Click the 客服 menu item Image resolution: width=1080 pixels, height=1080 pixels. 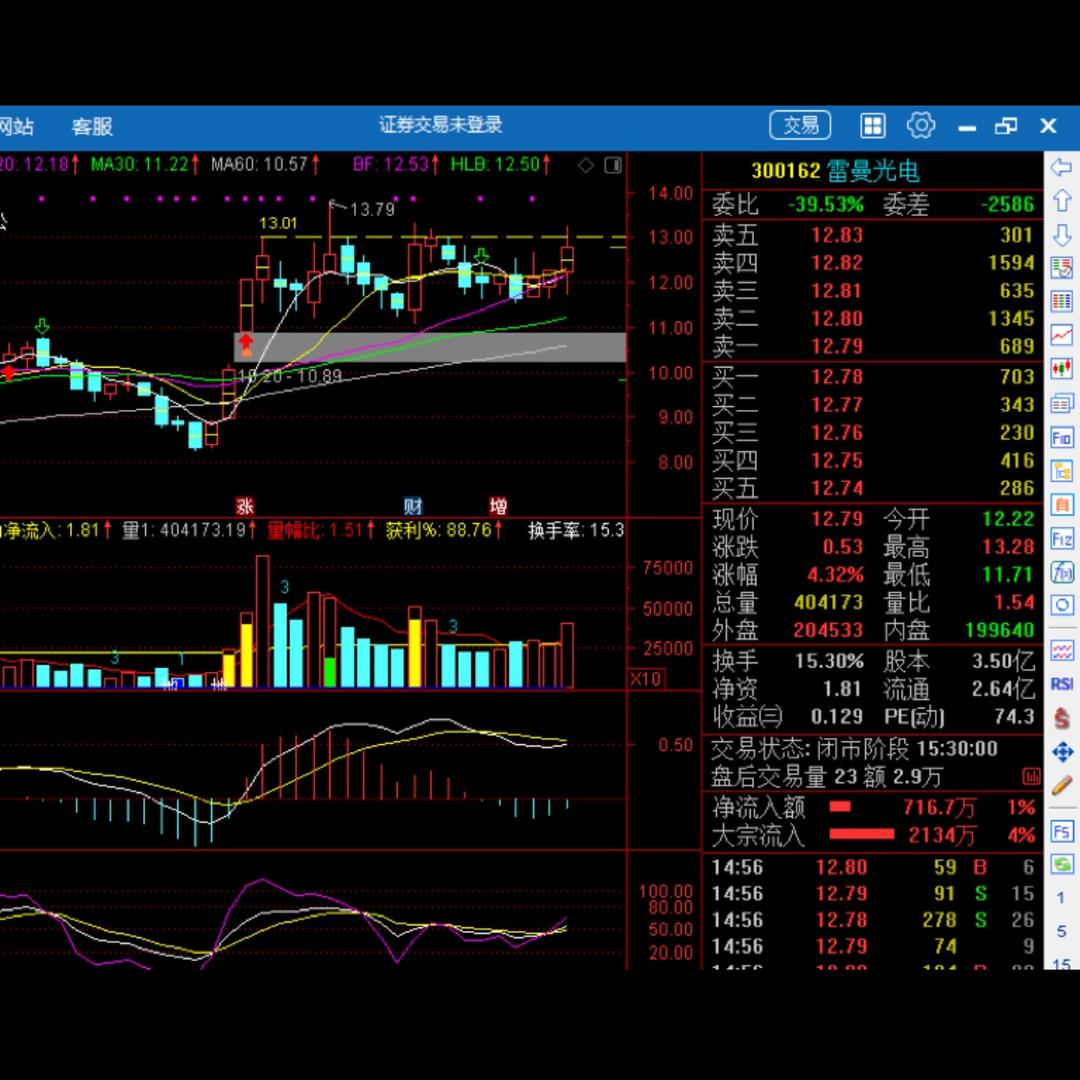click(x=92, y=127)
